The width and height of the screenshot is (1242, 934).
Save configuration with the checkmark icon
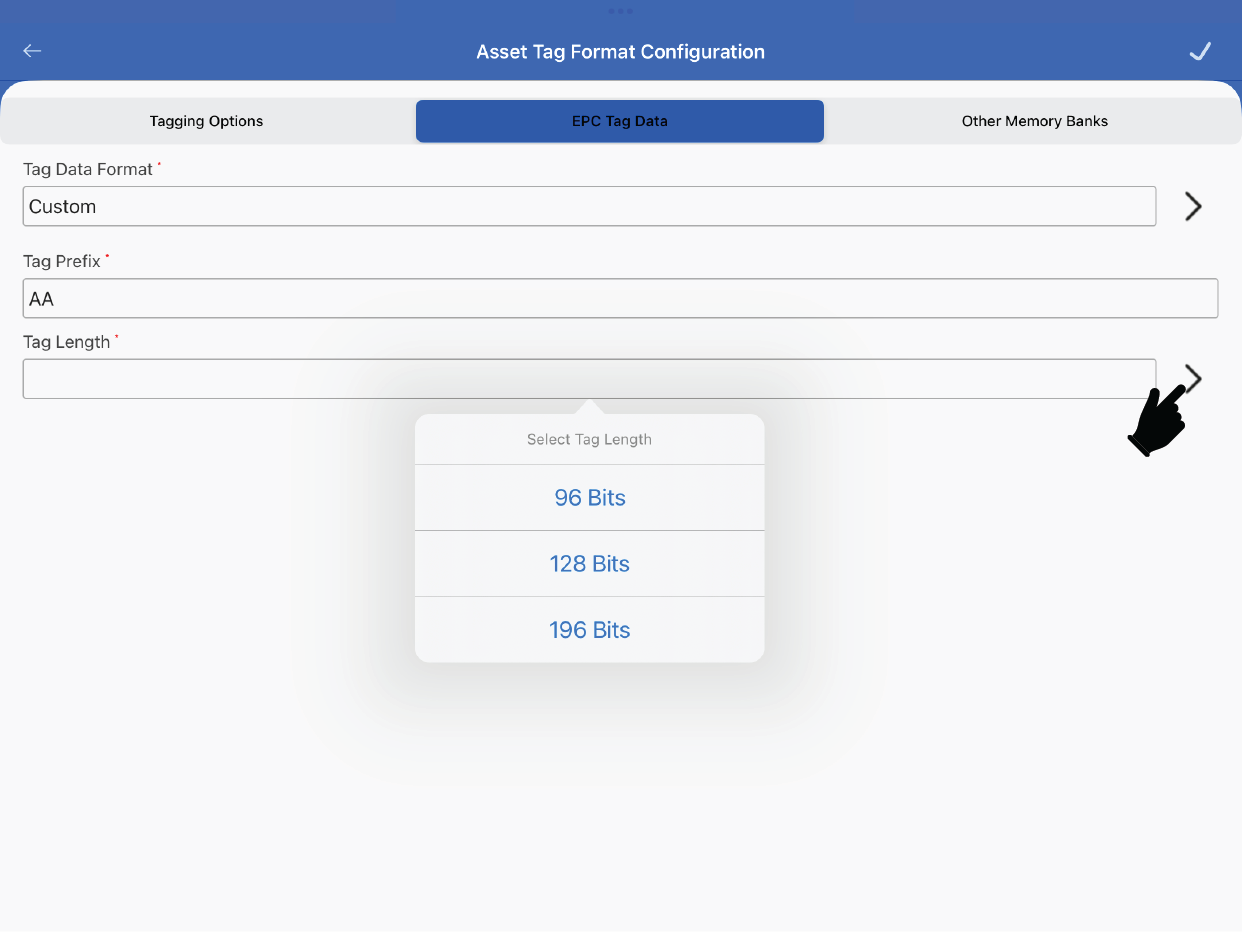(x=1200, y=51)
